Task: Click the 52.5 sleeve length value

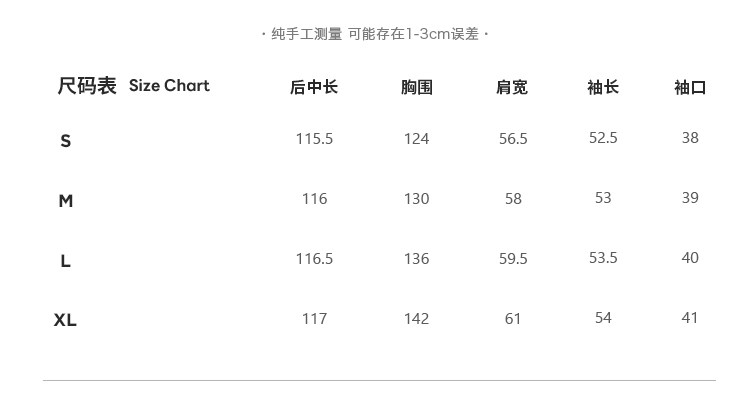Action: (x=603, y=138)
